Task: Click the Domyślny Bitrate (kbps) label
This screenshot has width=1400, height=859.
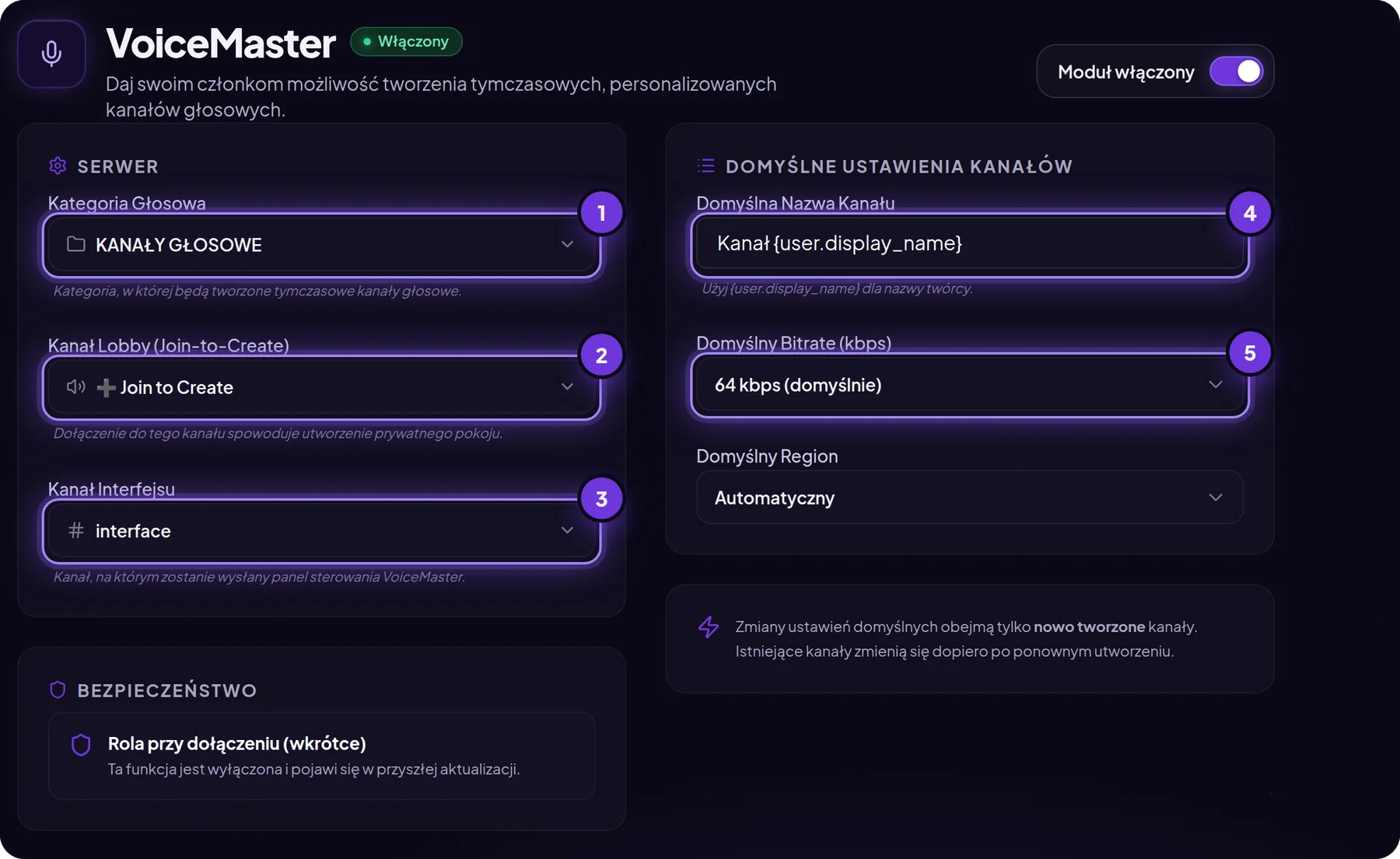Action: 793,343
